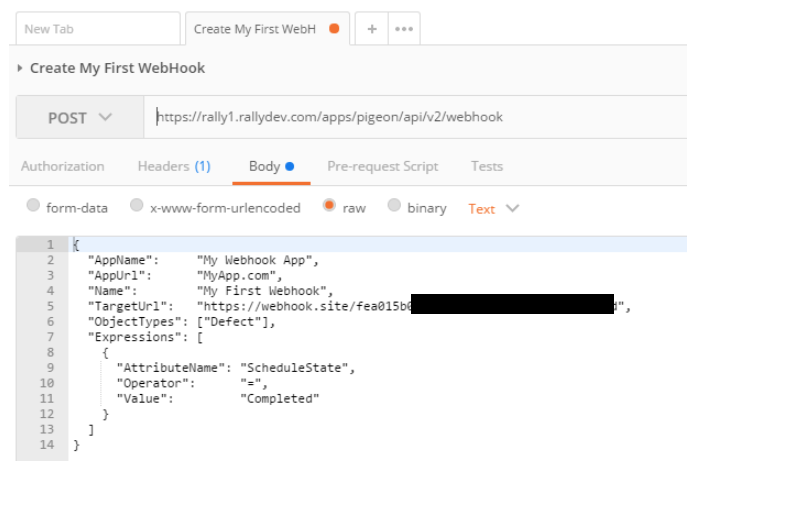Select the raw body radio button
The height and width of the screenshot is (512, 809).
pos(329,207)
